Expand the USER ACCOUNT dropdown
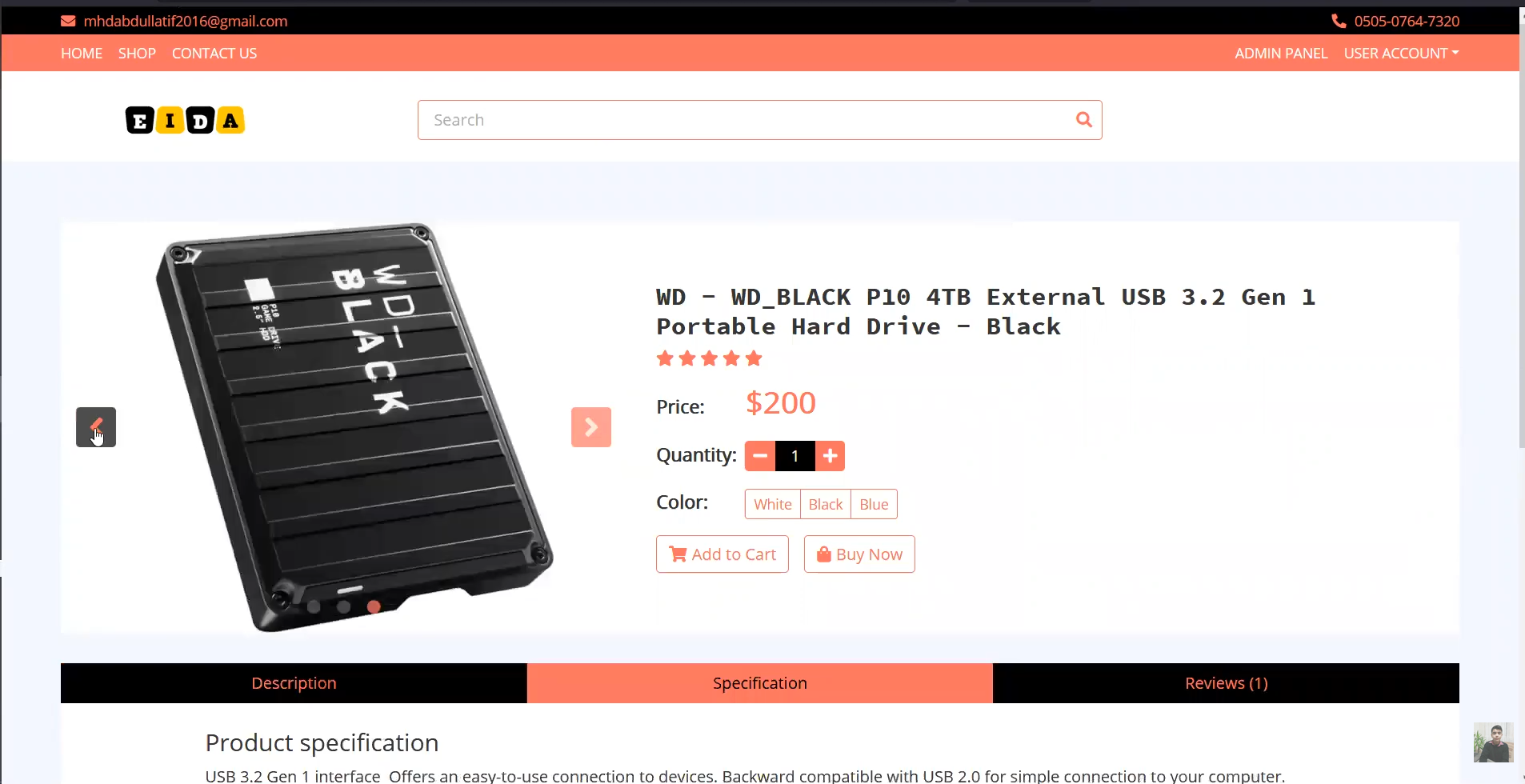 coord(1401,53)
